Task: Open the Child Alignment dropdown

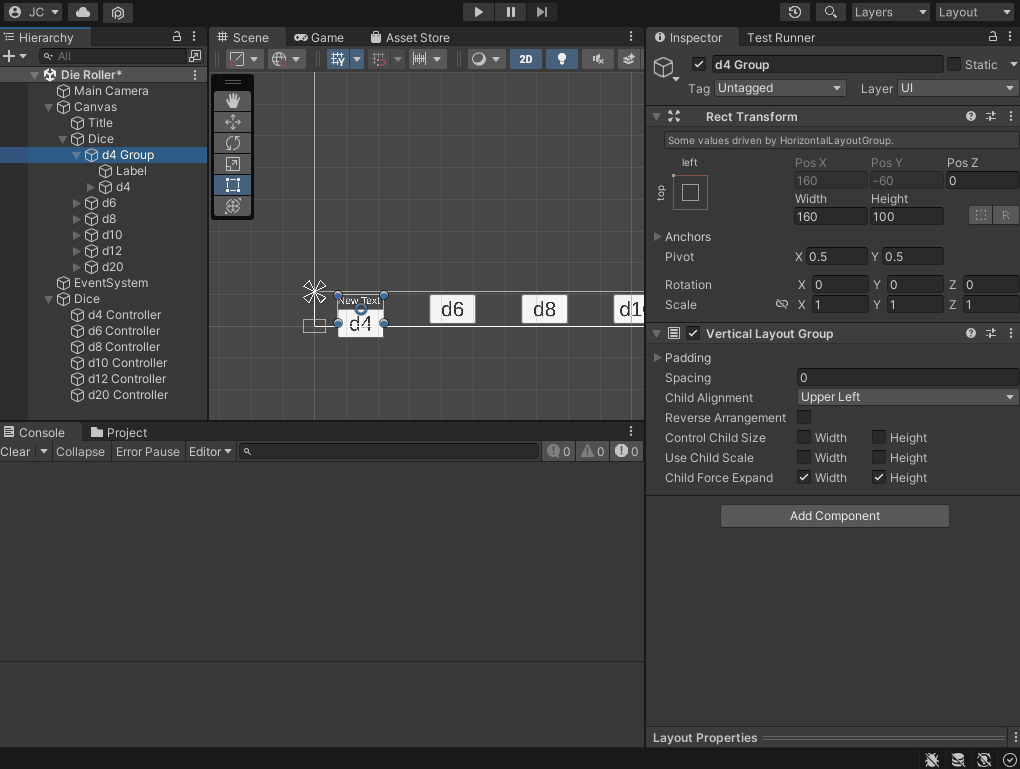Action: 907,397
